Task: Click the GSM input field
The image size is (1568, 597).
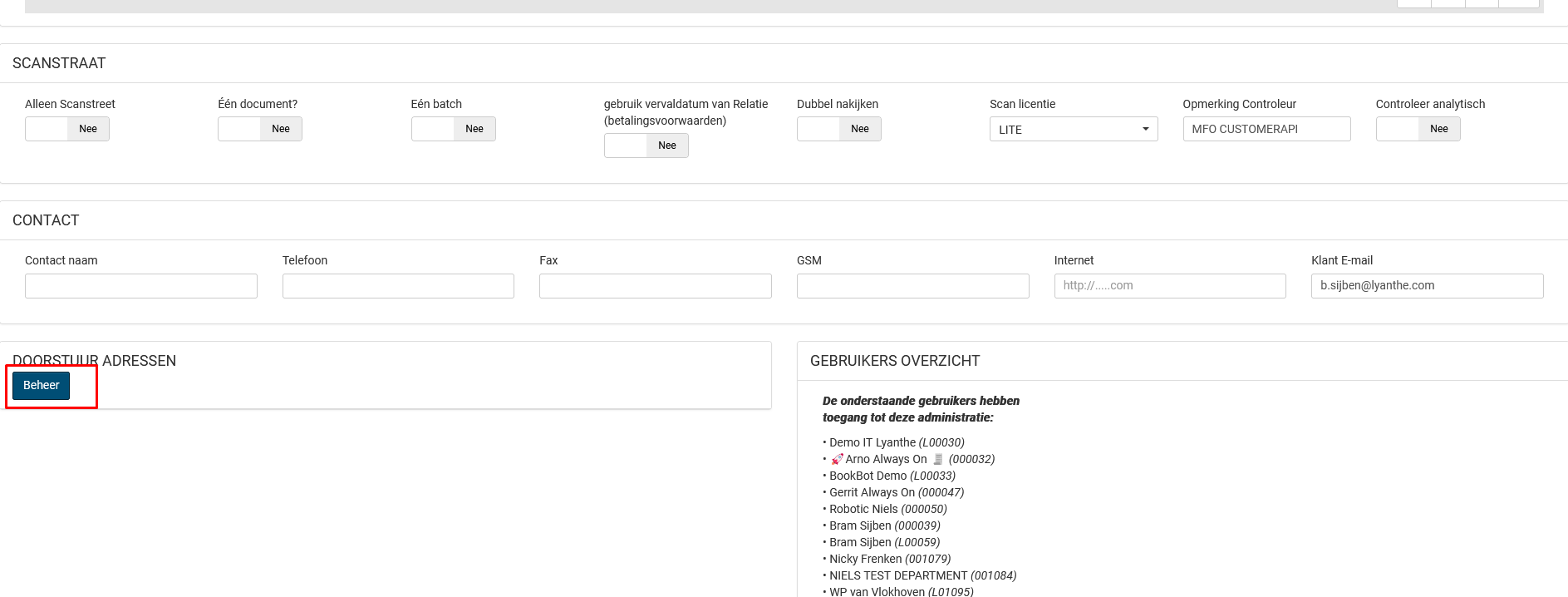Action: click(912, 286)
